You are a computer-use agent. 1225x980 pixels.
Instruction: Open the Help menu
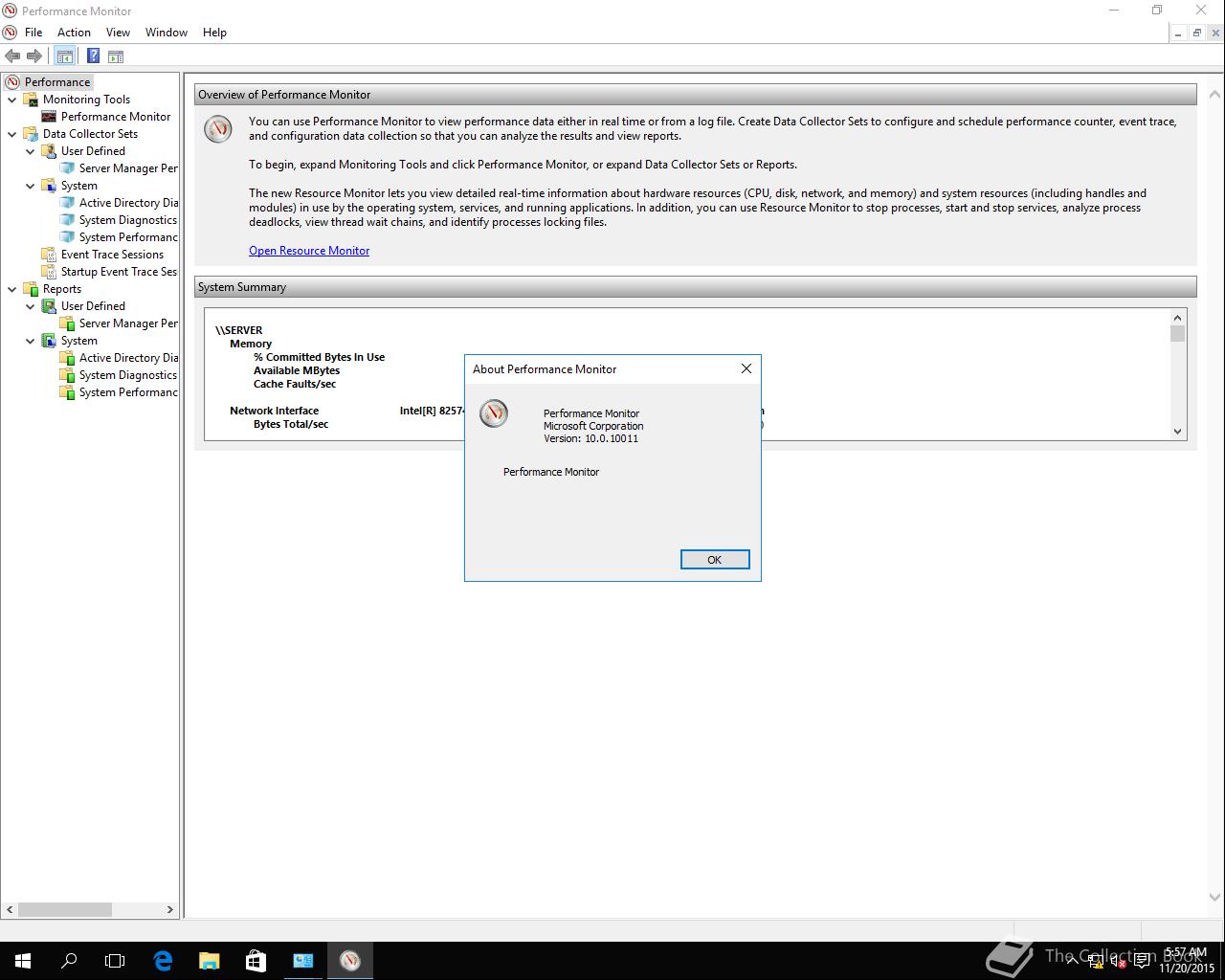click(x=214, y=33)
